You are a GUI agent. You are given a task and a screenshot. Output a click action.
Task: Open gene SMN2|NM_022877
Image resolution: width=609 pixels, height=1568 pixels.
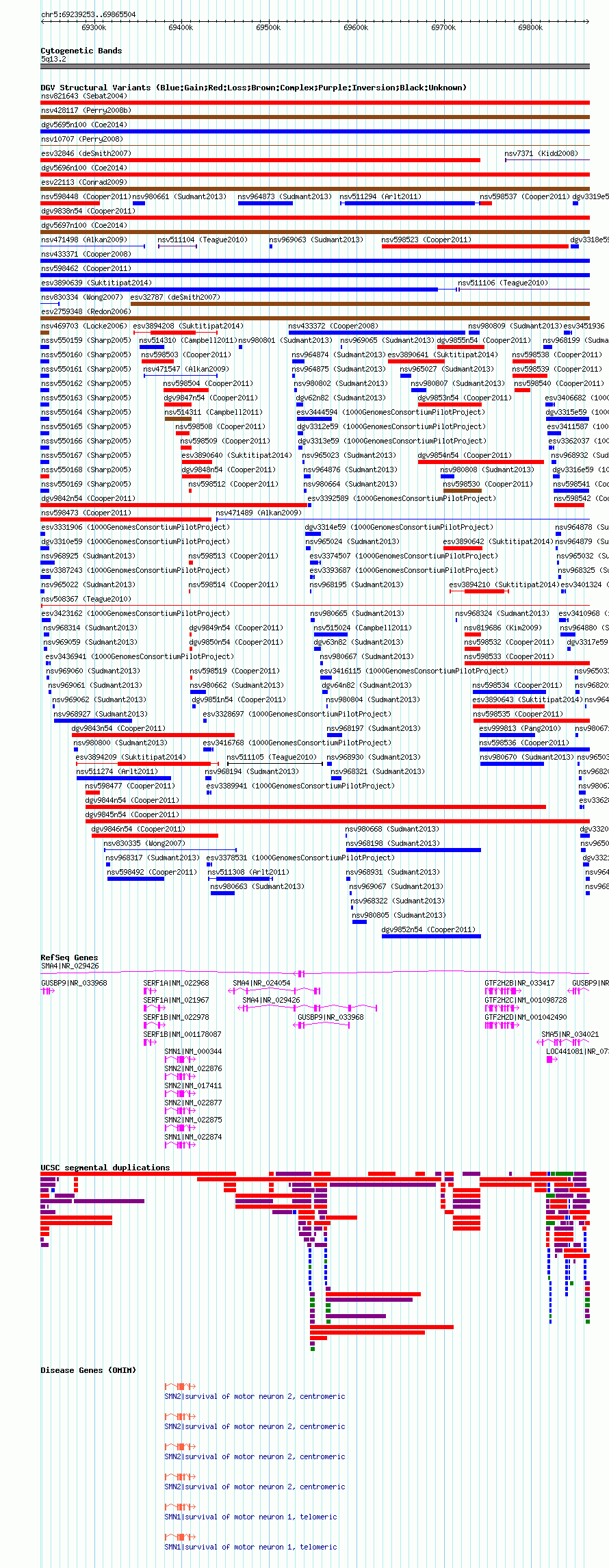pos(194,1103)
